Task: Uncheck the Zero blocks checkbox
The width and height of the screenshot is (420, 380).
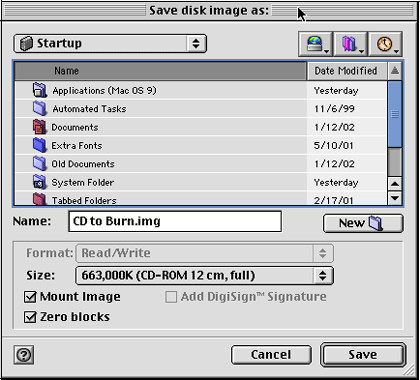Action: click(x=30, y=317)
